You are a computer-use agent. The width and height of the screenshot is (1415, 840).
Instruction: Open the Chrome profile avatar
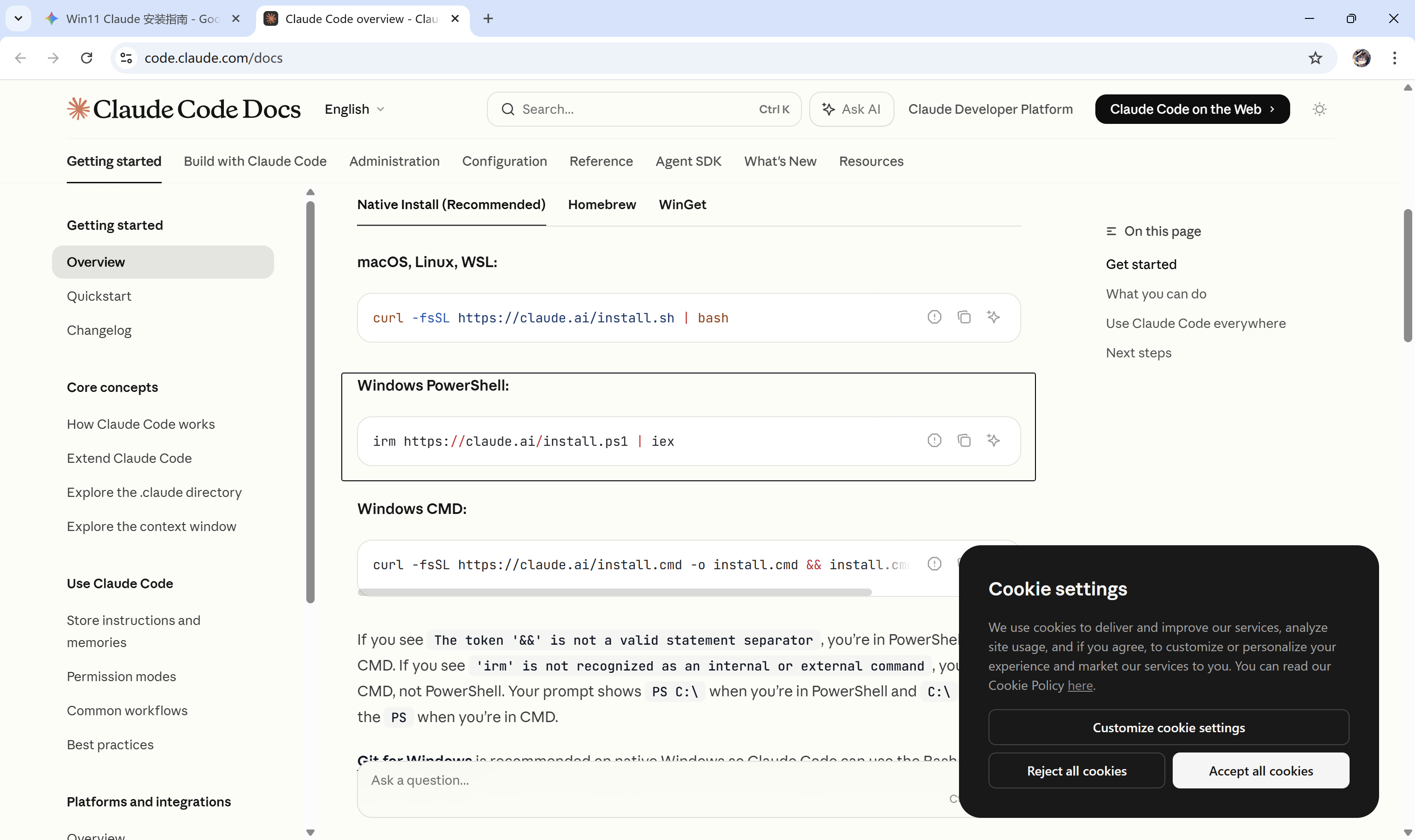click(1361, 58)
